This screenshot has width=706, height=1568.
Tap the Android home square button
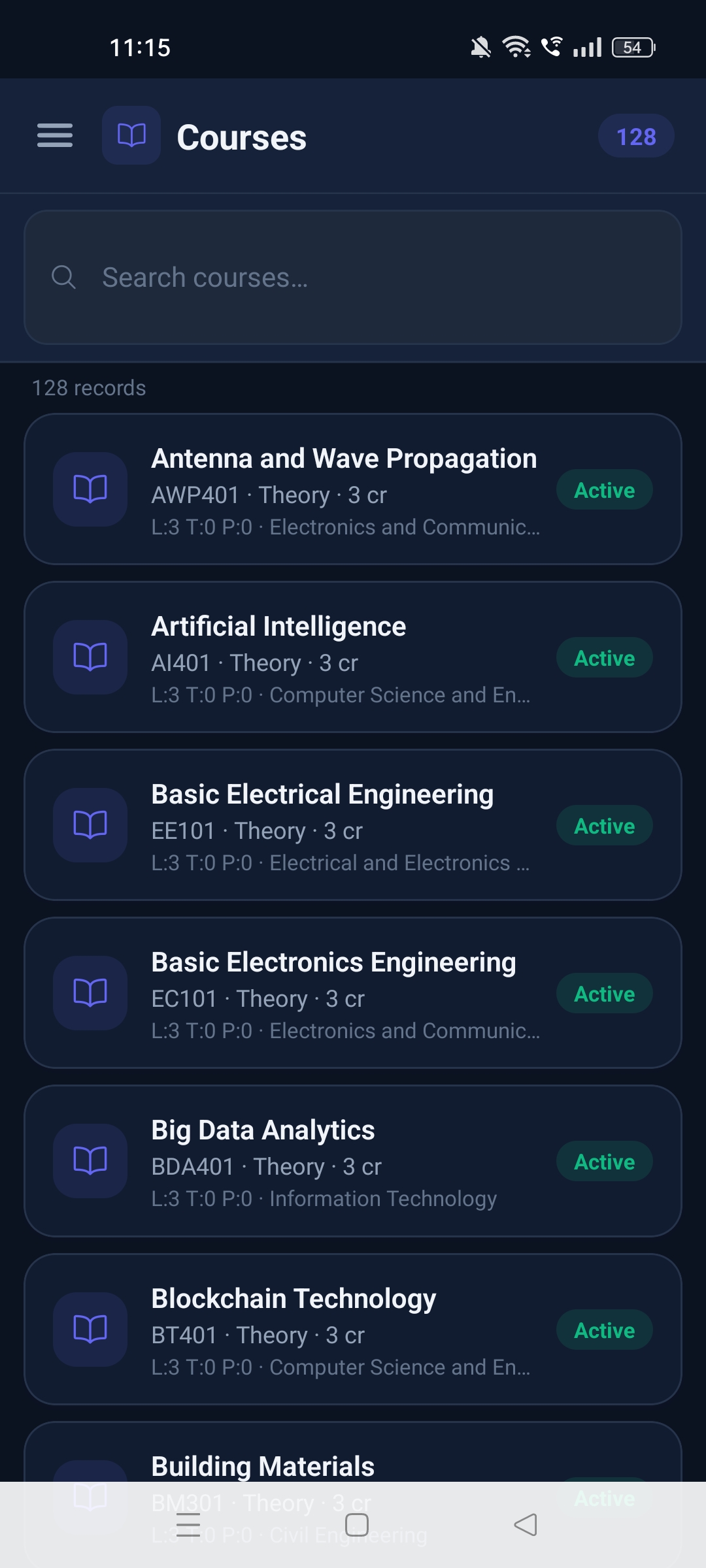(357, 1525)
